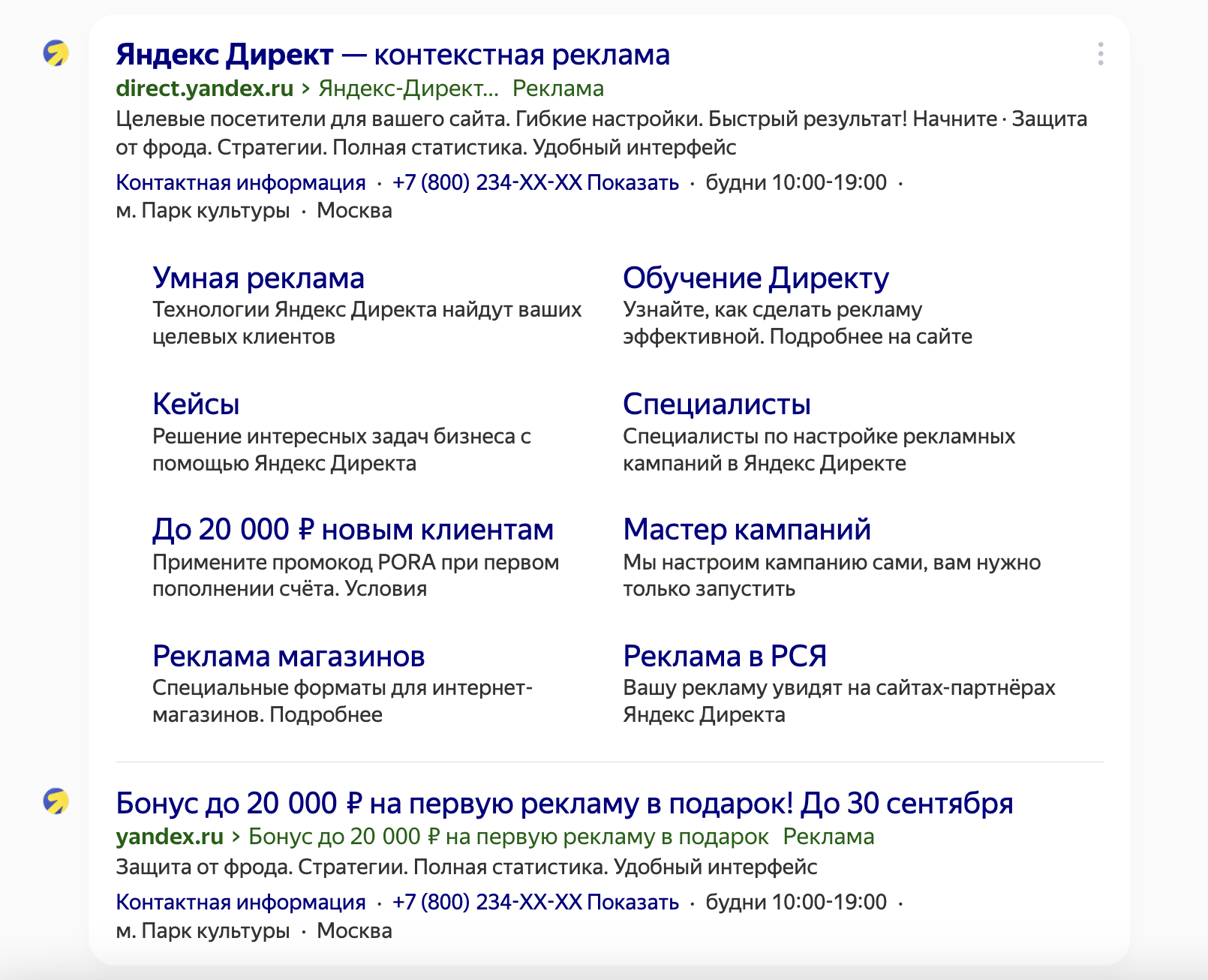Screen dimensions: 1208x980
Task: Click the text 'Специальные форматы для интернет-'
Action: tap(342, 688)
